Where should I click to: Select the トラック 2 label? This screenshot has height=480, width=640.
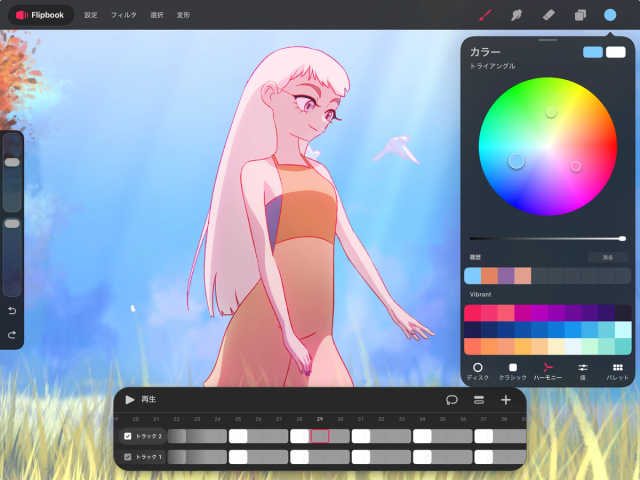(x=149, y=436)
